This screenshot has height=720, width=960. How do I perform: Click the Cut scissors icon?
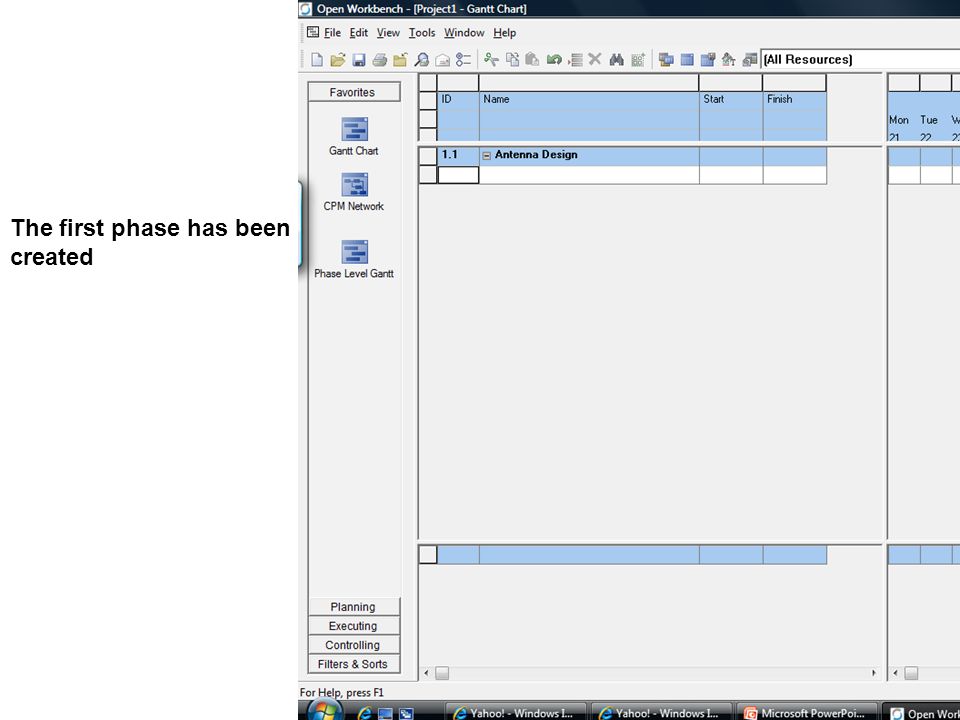click(x=491, y=59)
